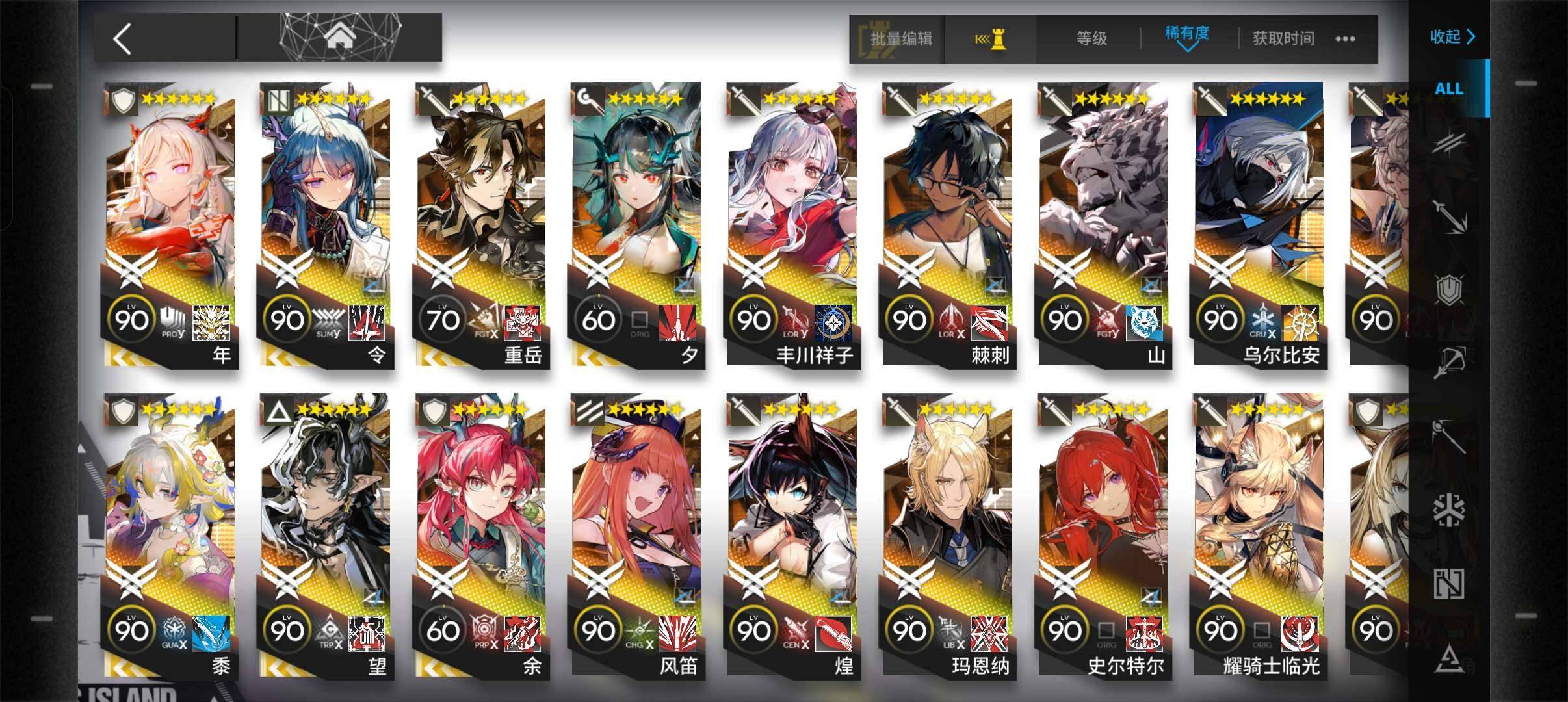Image resolution: width=1568 pixels, height=702 pixels.
Task: Filter by Guard class sword icon
Action: tap(1449, 216)
